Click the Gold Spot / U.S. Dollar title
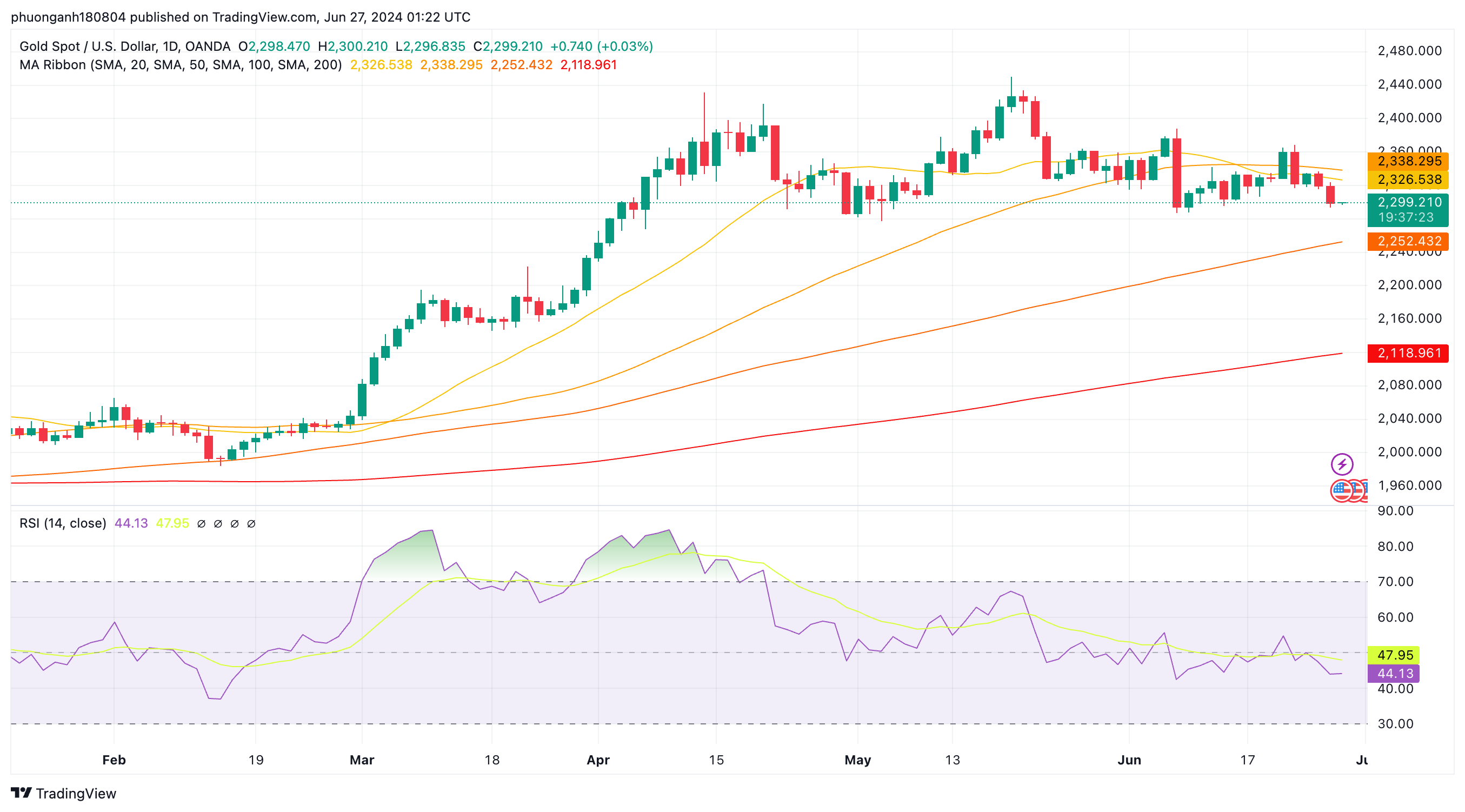Viewport: 1465px width, 812px height. (124, 46)
